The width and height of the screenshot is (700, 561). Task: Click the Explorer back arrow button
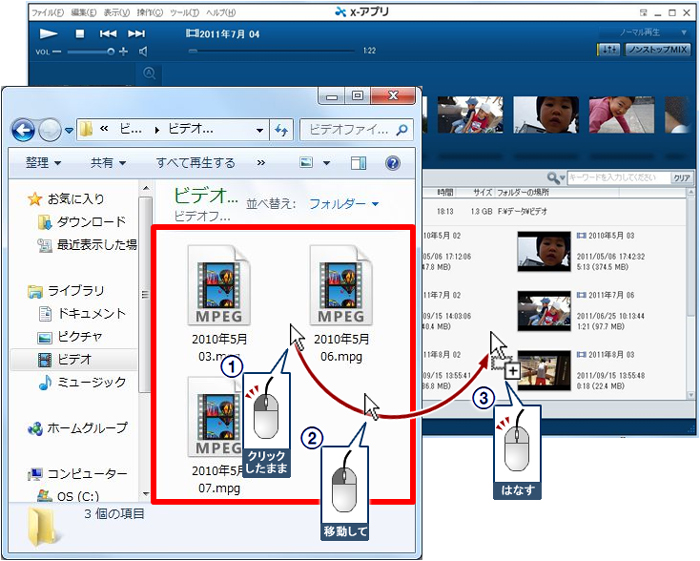click(23, 129)
